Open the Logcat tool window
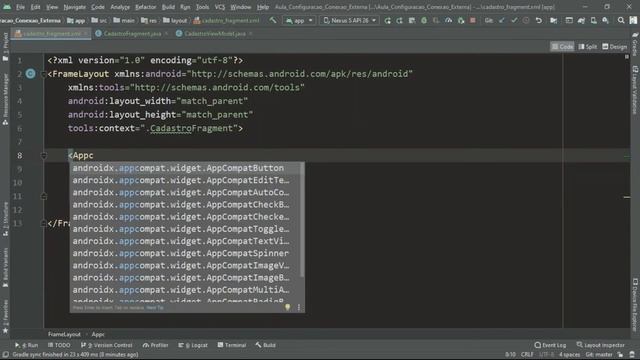This screenshot has width=640, height=360. [x=193, y=345]
